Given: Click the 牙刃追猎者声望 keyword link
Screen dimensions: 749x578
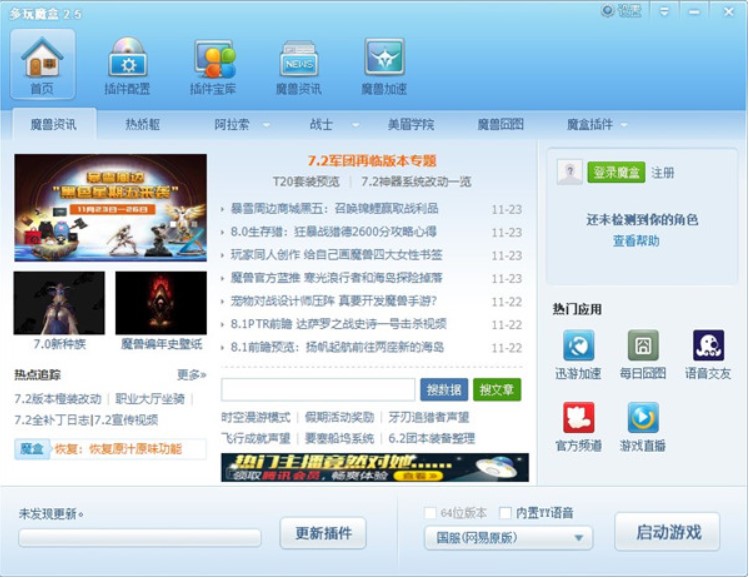Looking at the screenshot, I should [428, 417].
